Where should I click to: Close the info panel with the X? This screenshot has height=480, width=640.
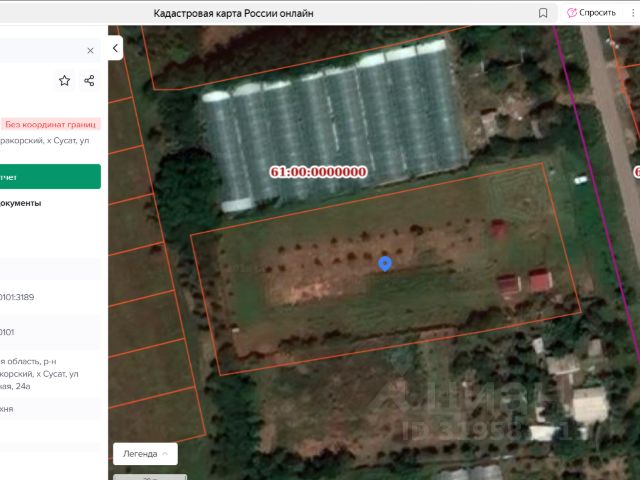[90, 50]
